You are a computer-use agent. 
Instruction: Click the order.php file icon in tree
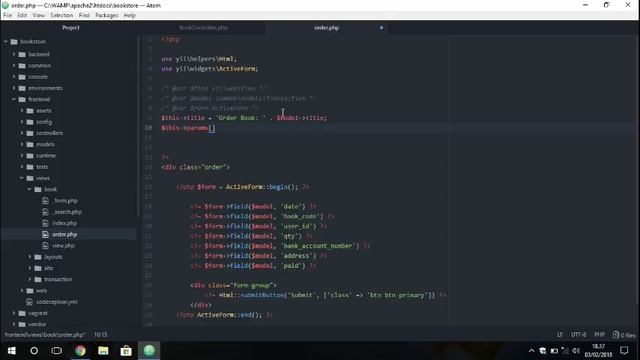pyautogui.click(x=45, y=234)
